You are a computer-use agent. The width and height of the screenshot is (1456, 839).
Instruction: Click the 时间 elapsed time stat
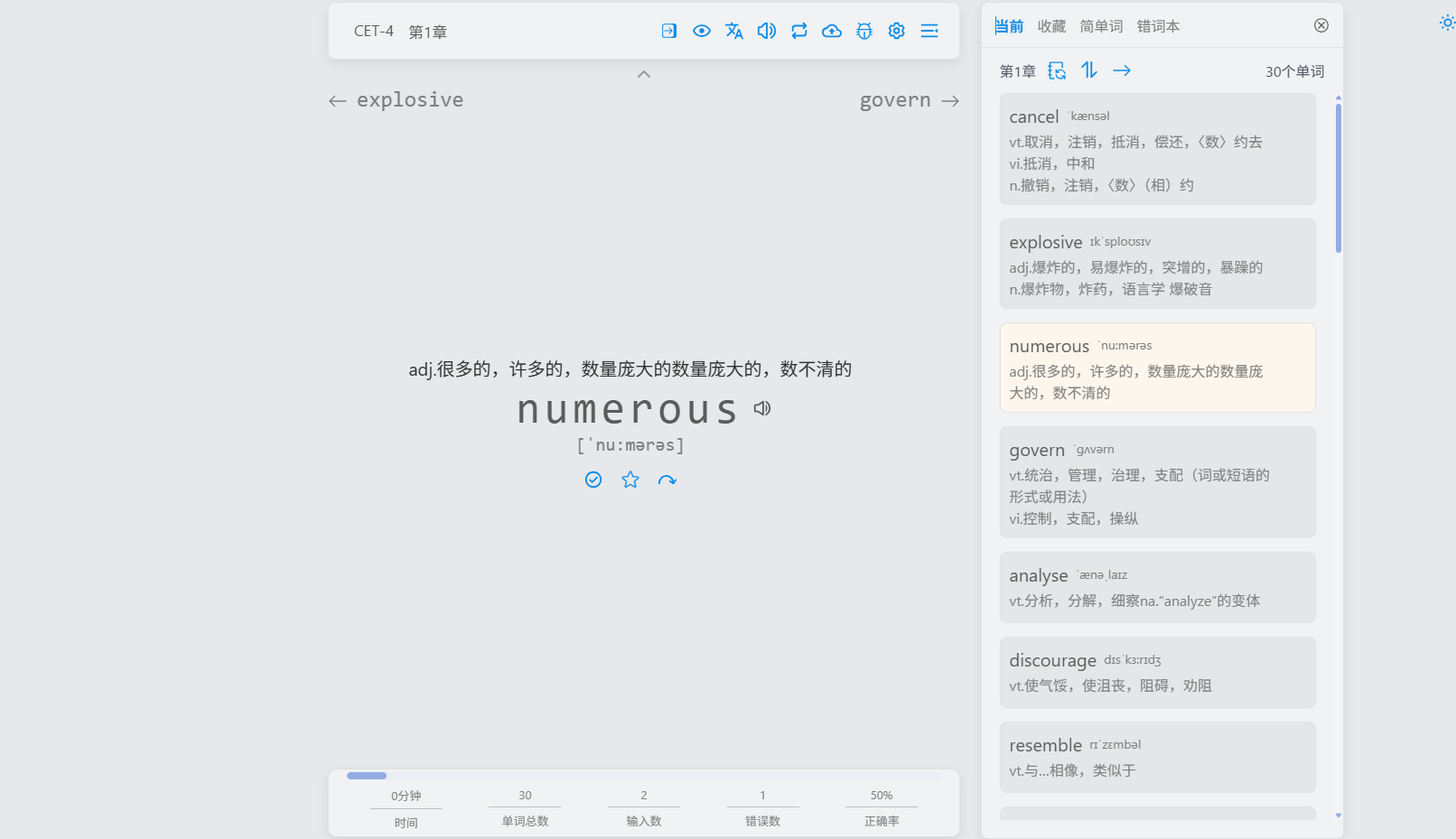point(406,808)
